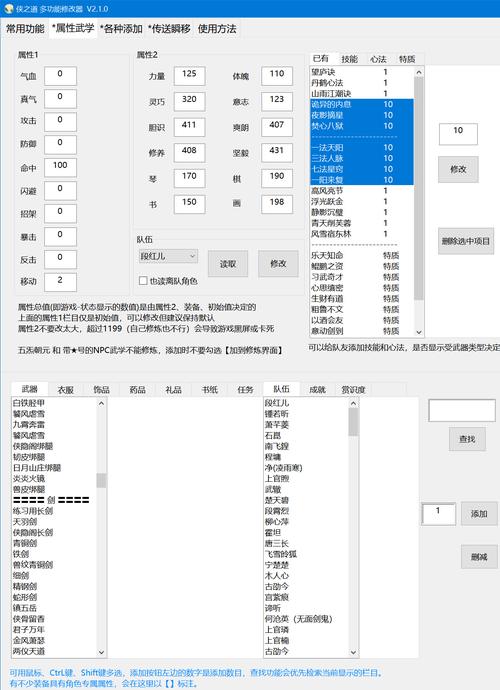Image resolution: width=500 pixels, height=690 pixels.
Task: Open the 使用方法 tab
Action: [217, 29]
